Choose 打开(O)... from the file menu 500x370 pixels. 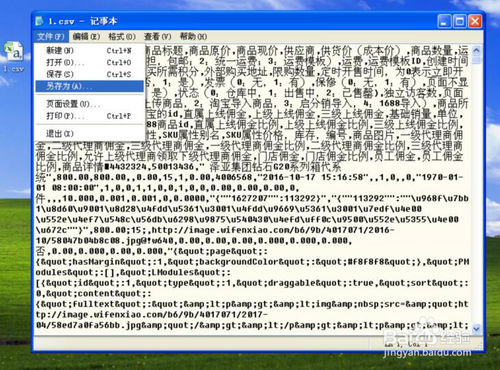[x=89, y=62]
